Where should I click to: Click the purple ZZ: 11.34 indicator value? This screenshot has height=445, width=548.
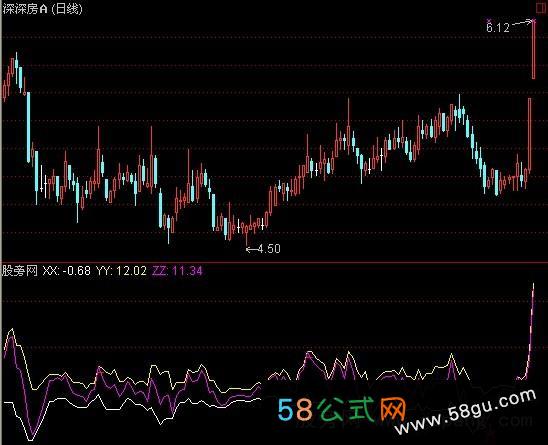pos(177,271)
